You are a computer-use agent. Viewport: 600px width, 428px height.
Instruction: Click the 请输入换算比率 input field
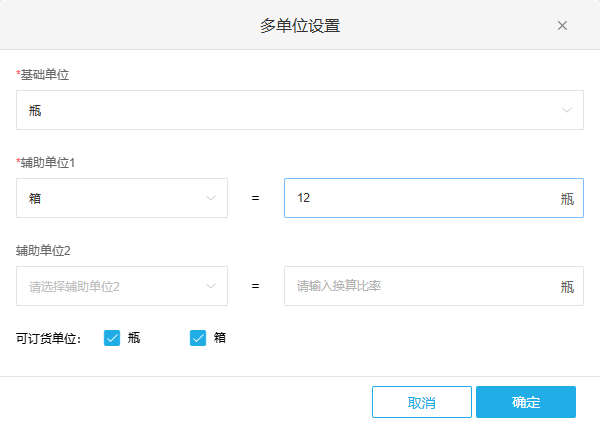coord(434,286)
